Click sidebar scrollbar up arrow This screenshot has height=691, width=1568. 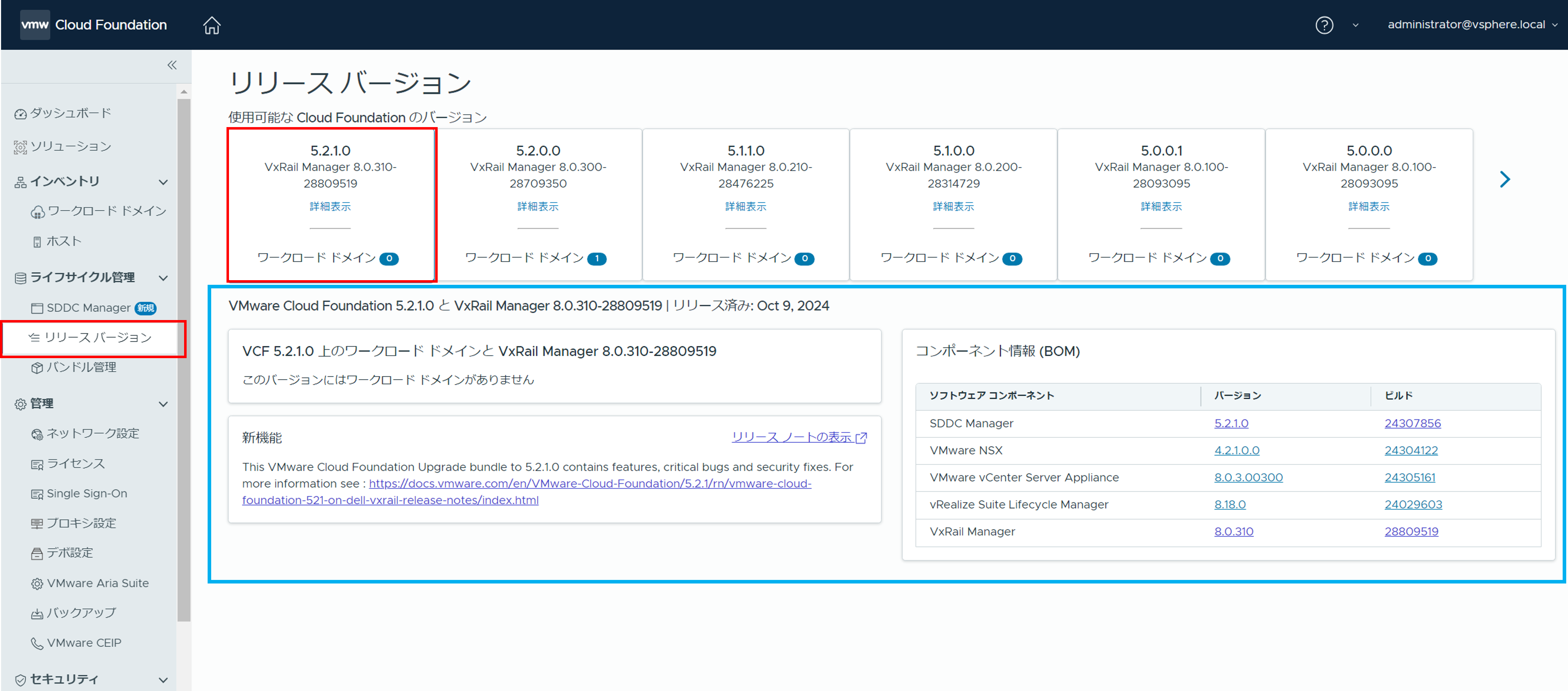pos(184,92)
